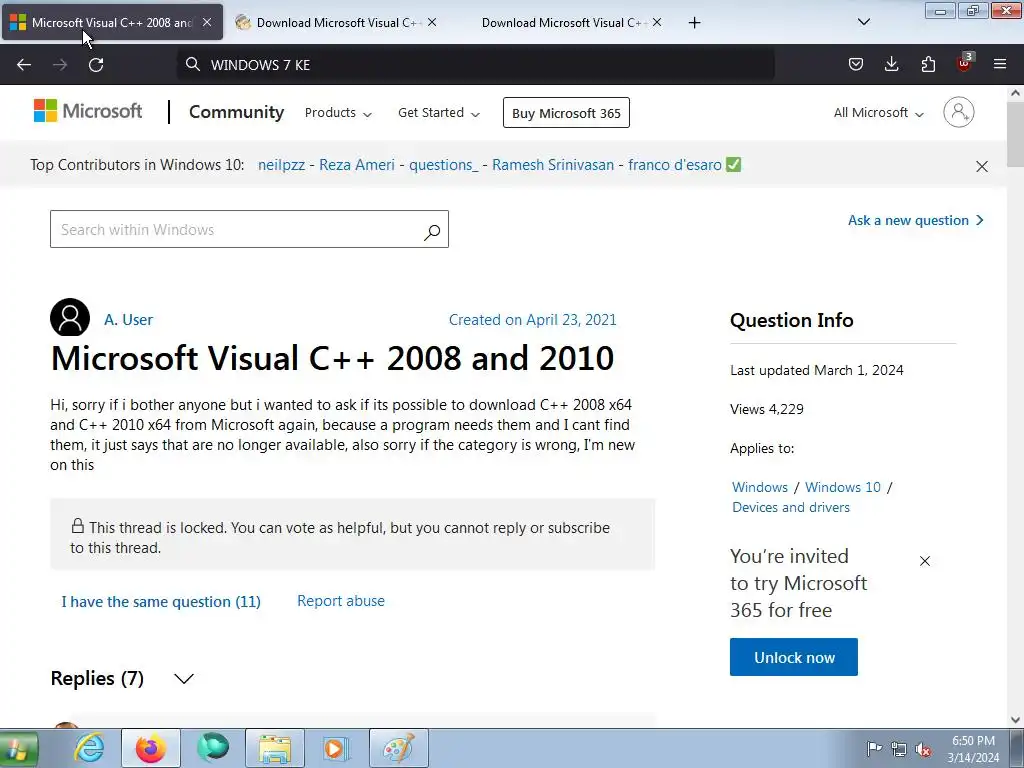Click the author avatar icon
1024x768 pixels.
coord(70,317)
